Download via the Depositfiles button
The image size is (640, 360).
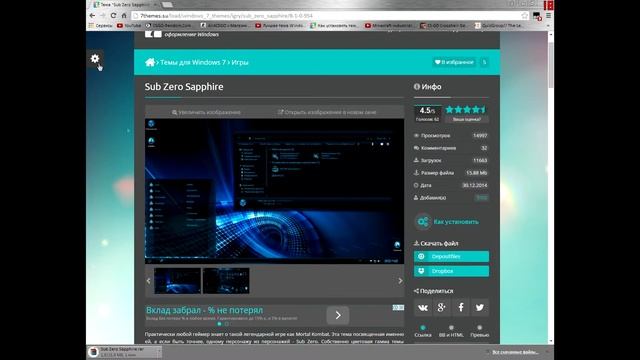(x=451, y=256)
